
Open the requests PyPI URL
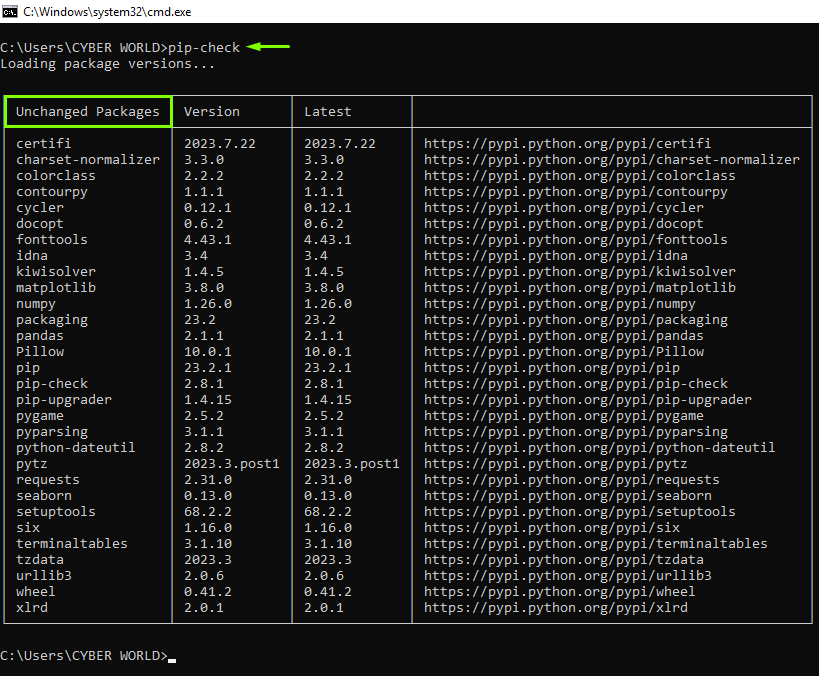571,480
